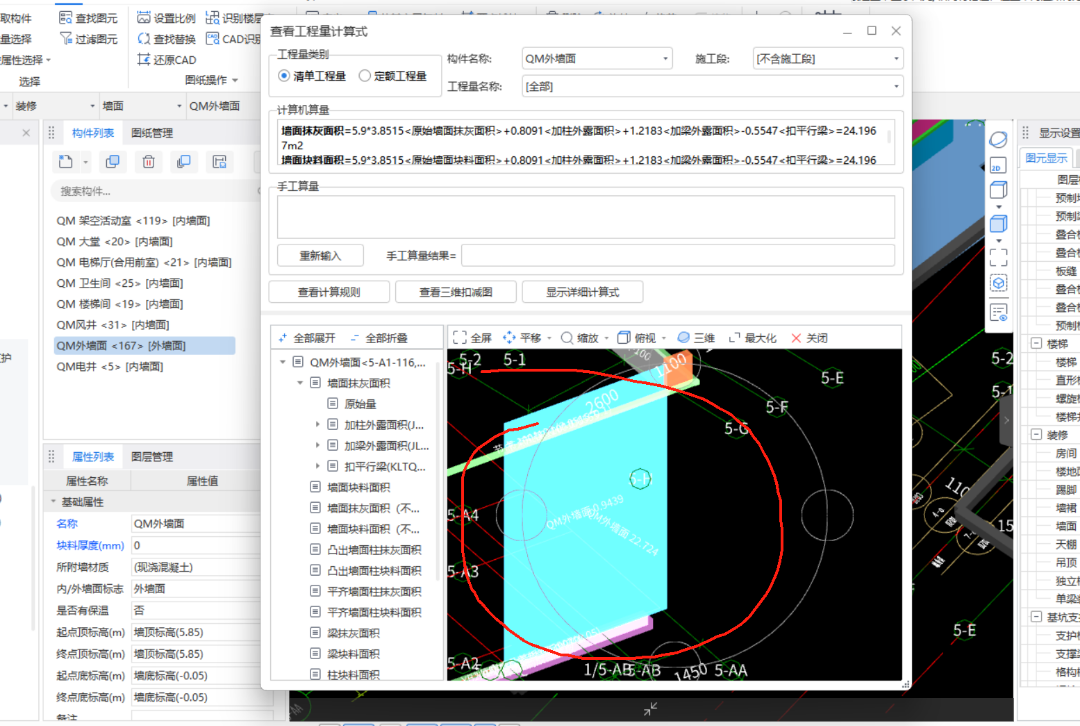The width and height of the screenshot is (1080, 726).
Task: Click the 块料厚度(mm) value field
Action: click(196, 545)
